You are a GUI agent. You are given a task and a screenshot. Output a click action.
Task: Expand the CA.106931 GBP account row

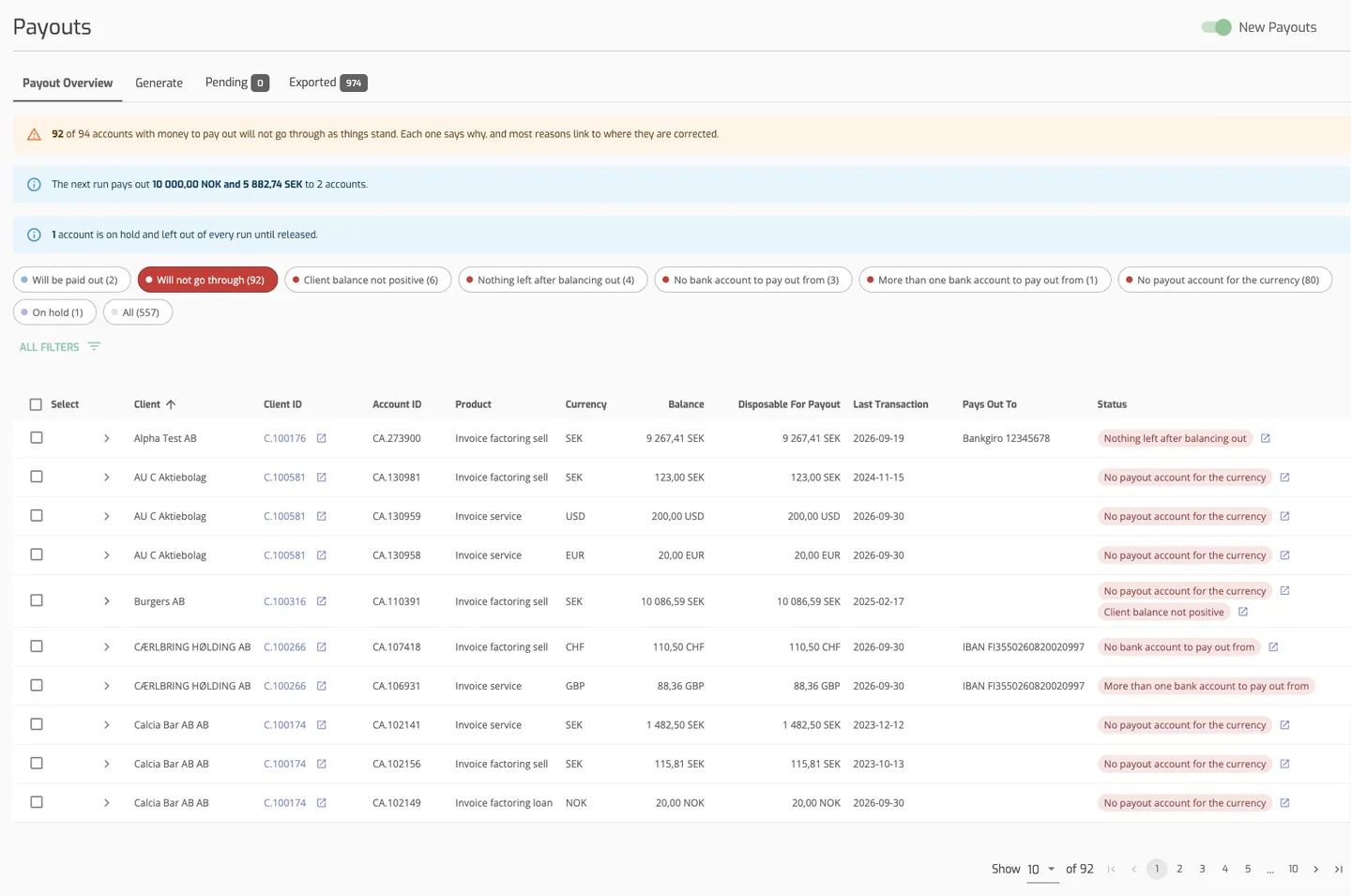click(106, 686)
